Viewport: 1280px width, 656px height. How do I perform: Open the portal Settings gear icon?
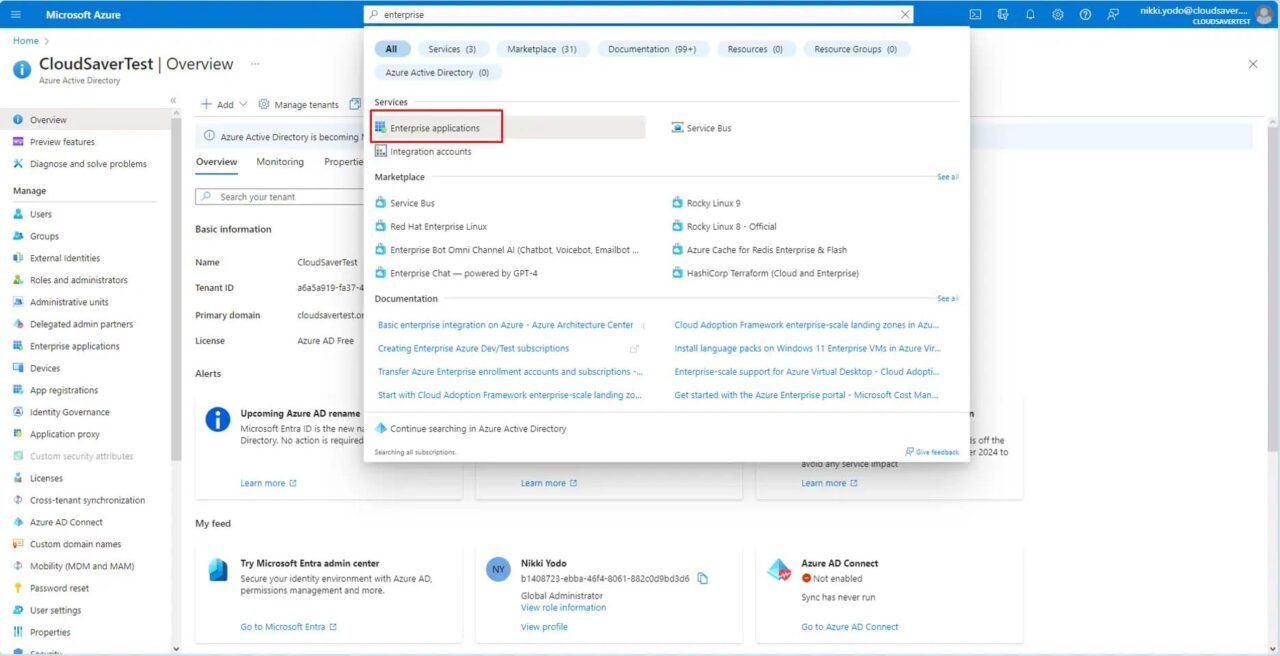(1058, 14)
